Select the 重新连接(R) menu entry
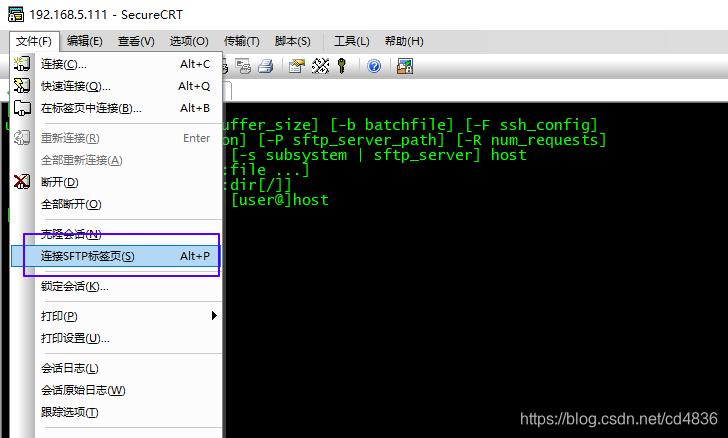Image resolution: width=728 pixels, height=438 pixels. (116, 138)
